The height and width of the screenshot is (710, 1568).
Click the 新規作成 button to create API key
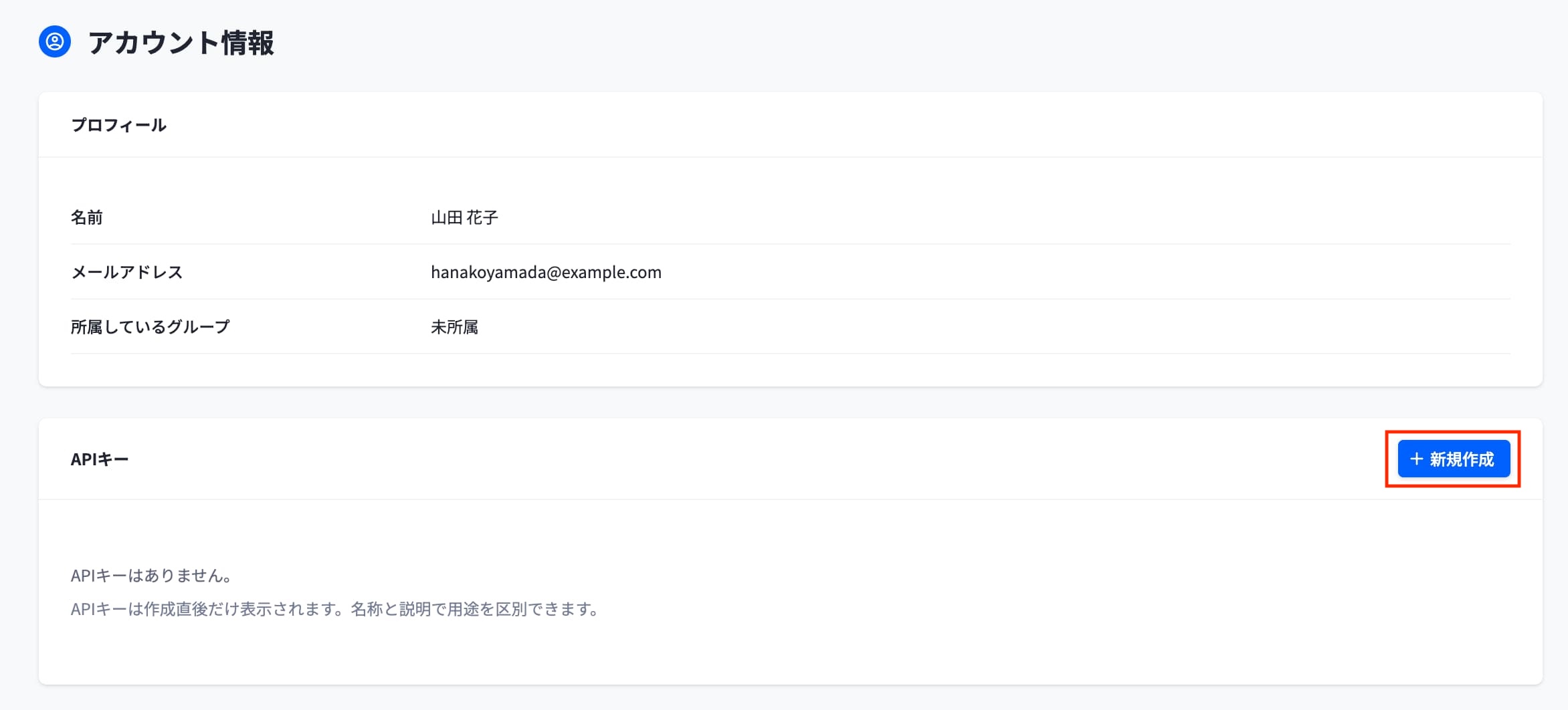coord(1454,459)
